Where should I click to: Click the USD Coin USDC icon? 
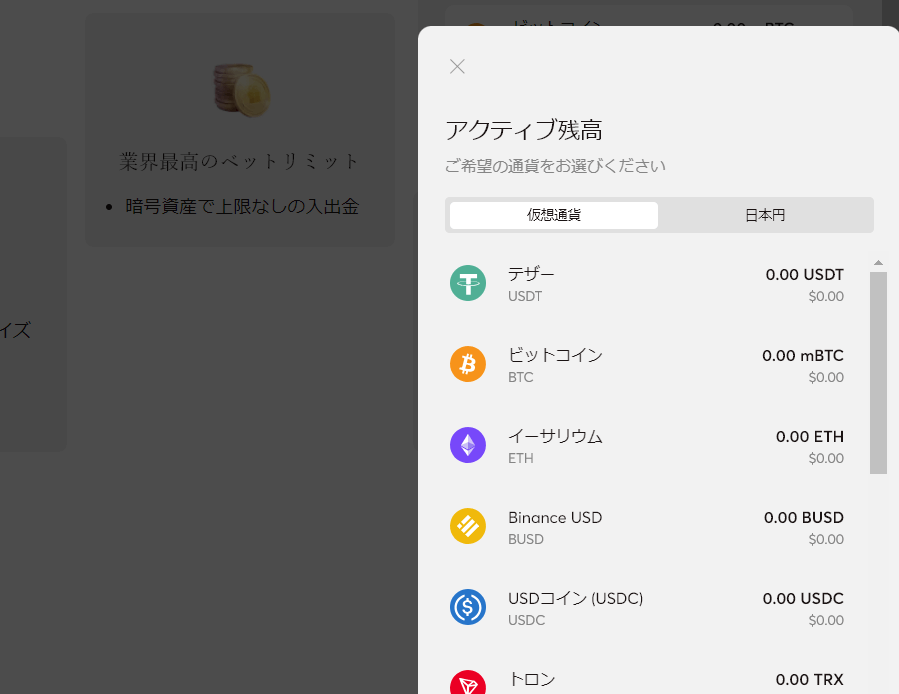coord(468,607)
